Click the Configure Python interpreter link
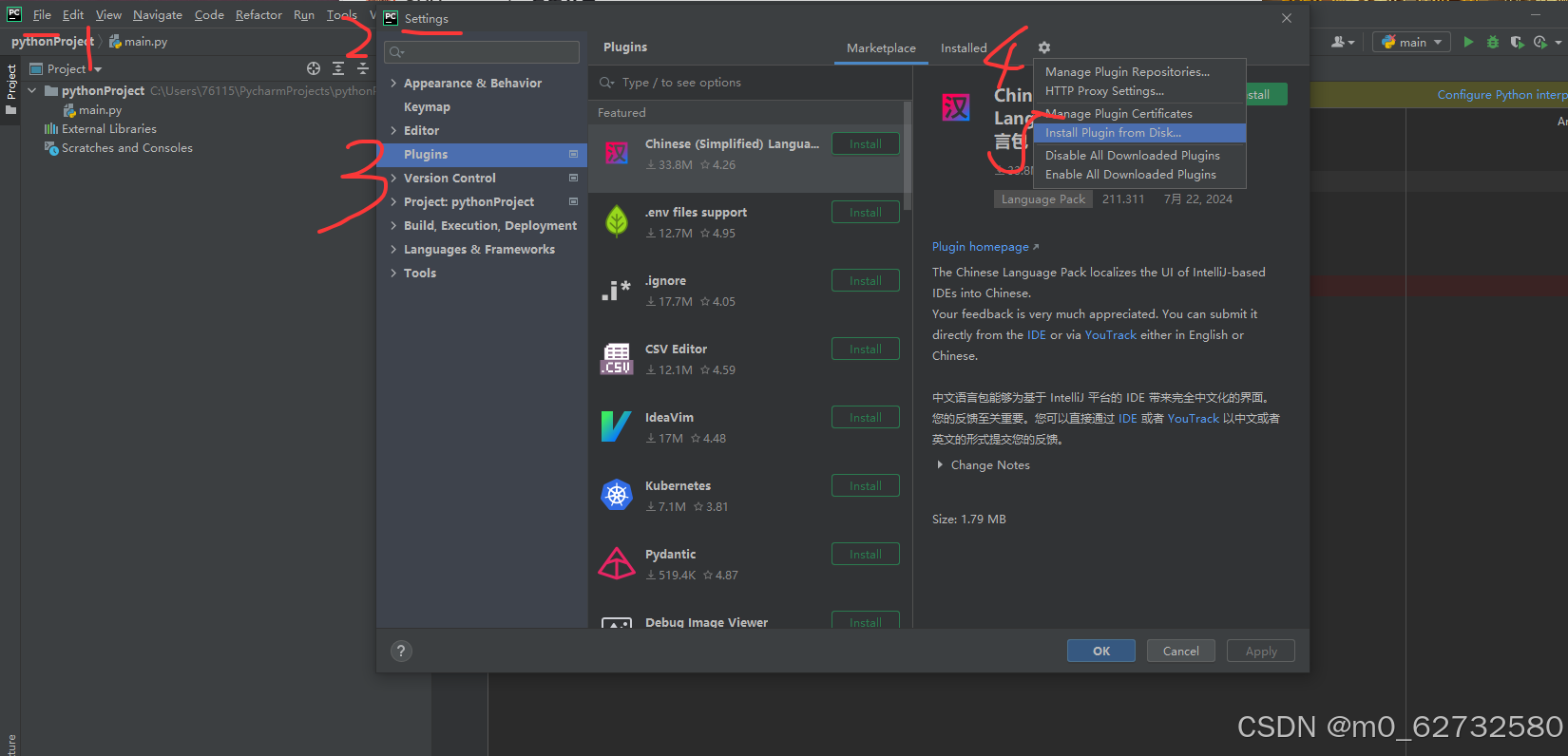 coord(1501,94)
